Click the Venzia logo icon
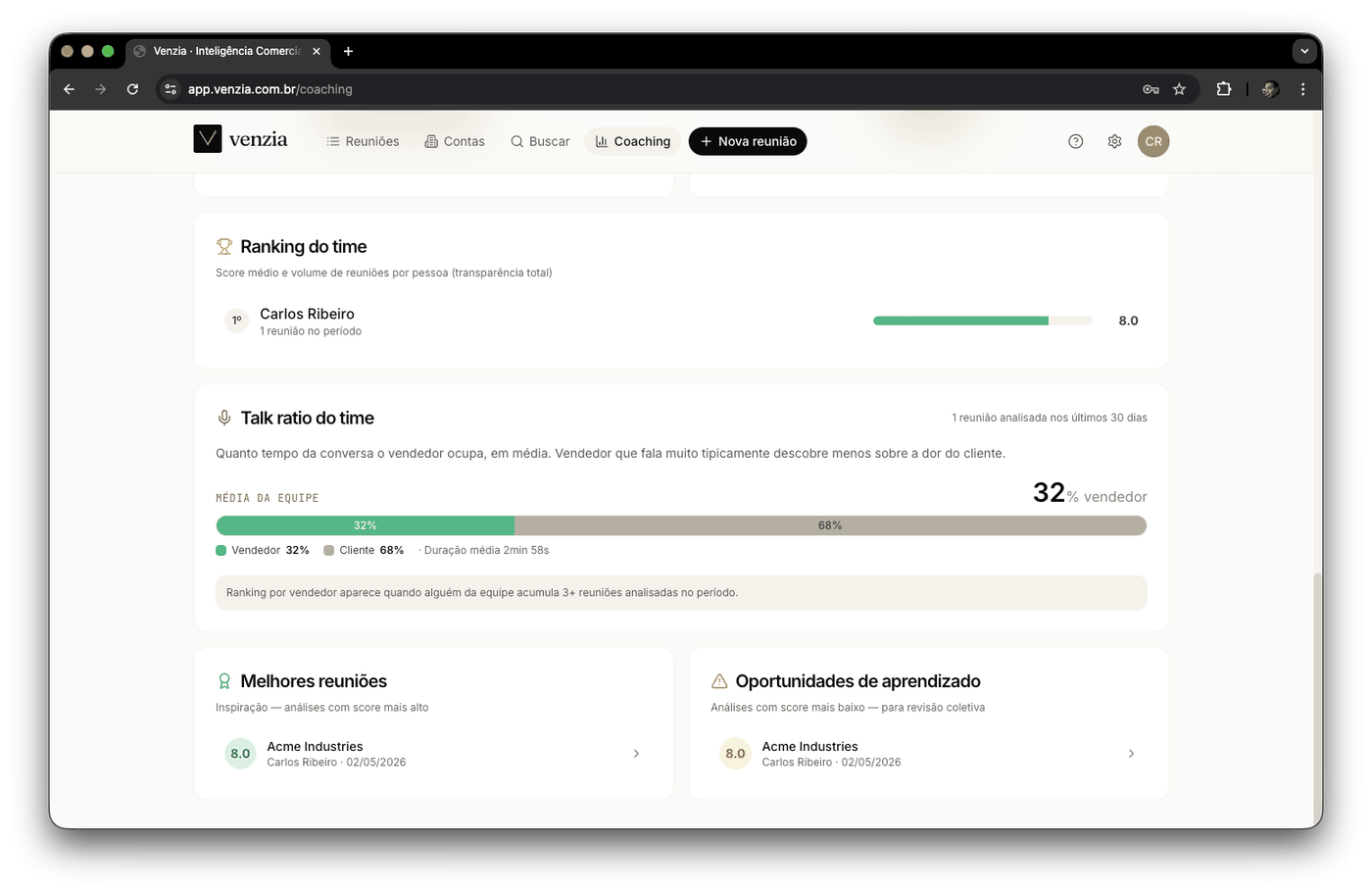 pyautogui.click(x=208, y=139)
